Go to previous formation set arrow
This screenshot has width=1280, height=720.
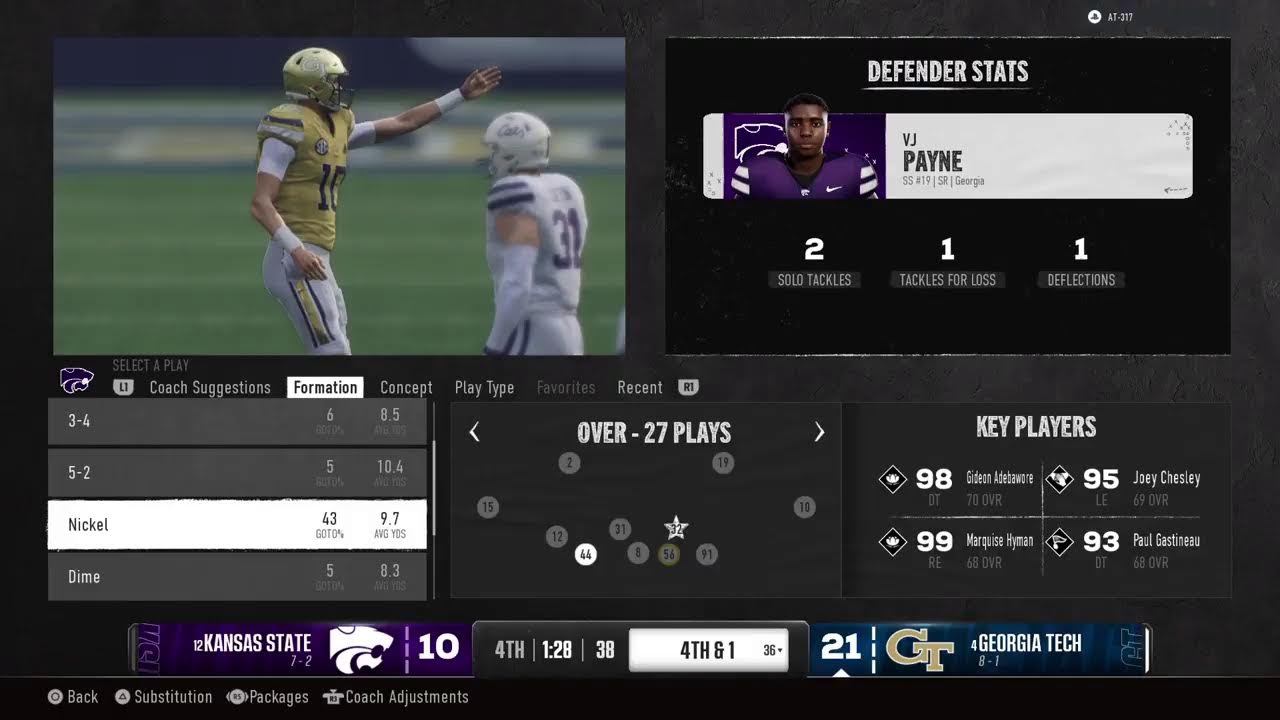click(474, 432)
